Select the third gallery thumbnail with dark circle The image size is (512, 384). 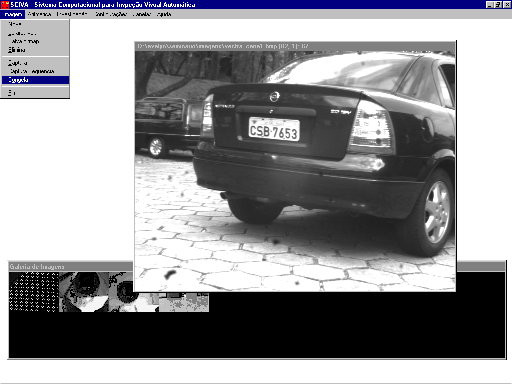pos(121,292)
